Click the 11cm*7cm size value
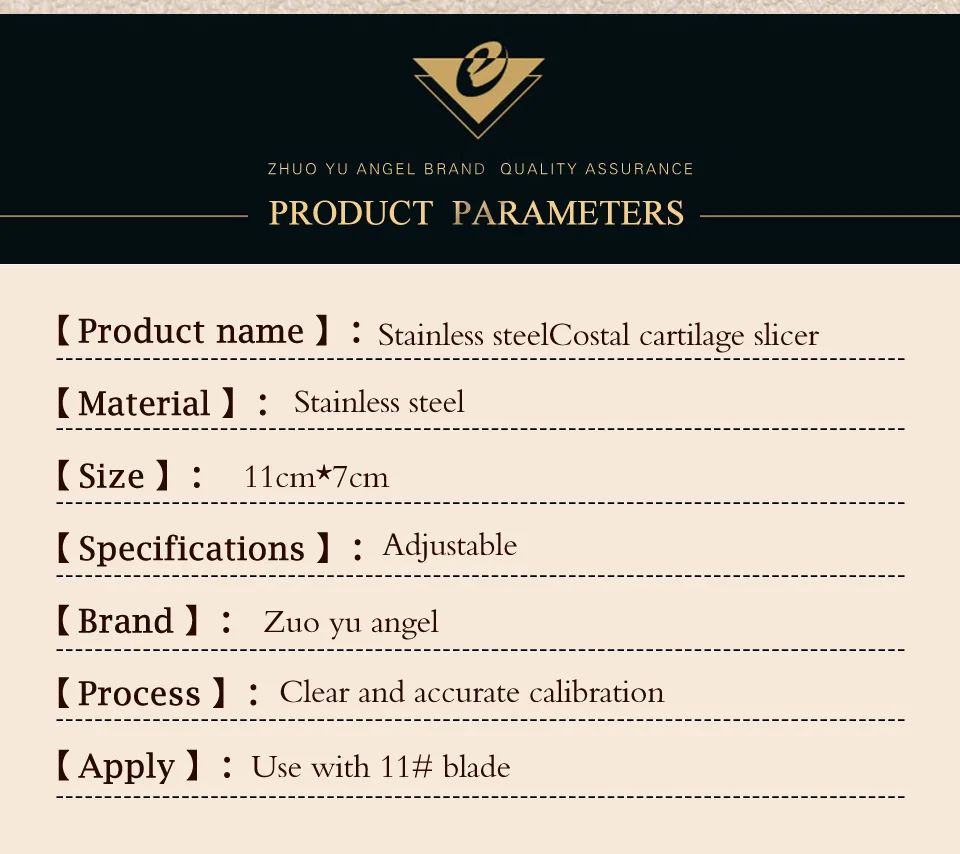 pos(316,477)
